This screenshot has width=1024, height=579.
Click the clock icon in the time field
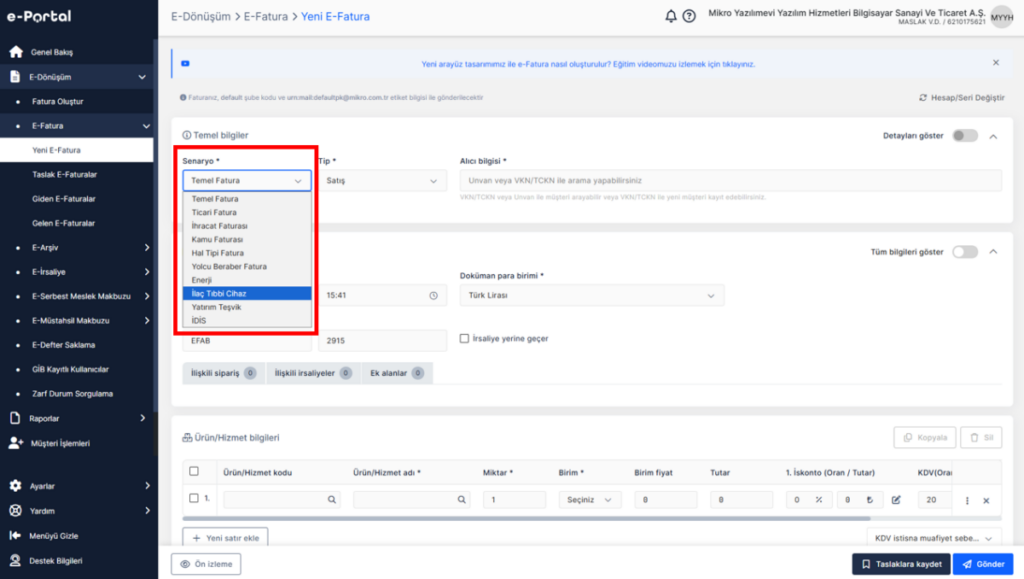[x=434, y=296]
